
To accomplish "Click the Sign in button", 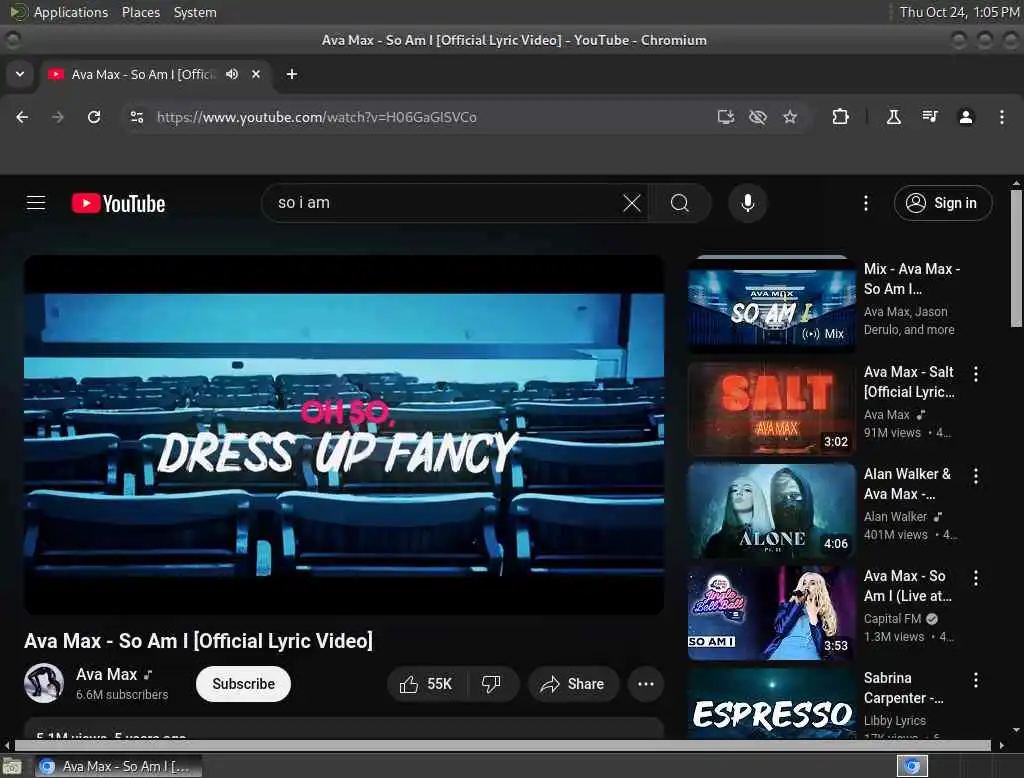I will point(943,203).
